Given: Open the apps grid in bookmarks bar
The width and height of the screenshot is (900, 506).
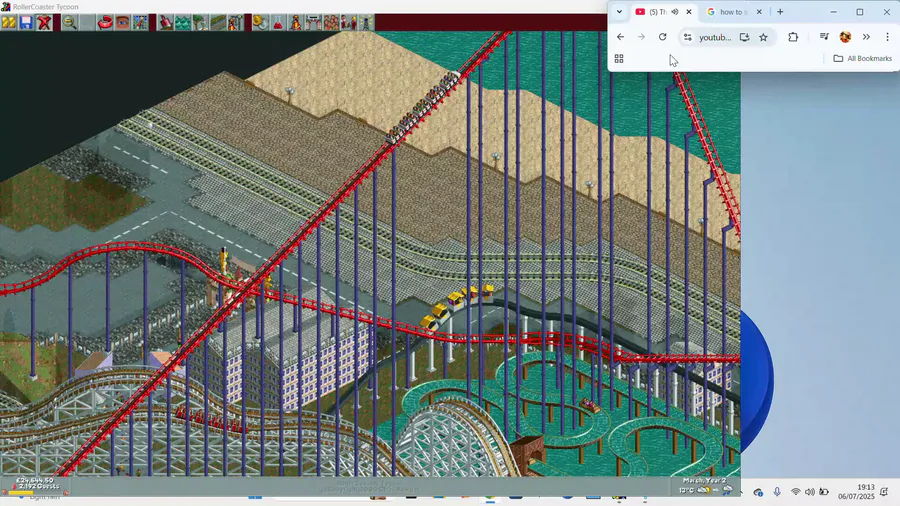Looking at the screenshot, I should click(619, 59).
